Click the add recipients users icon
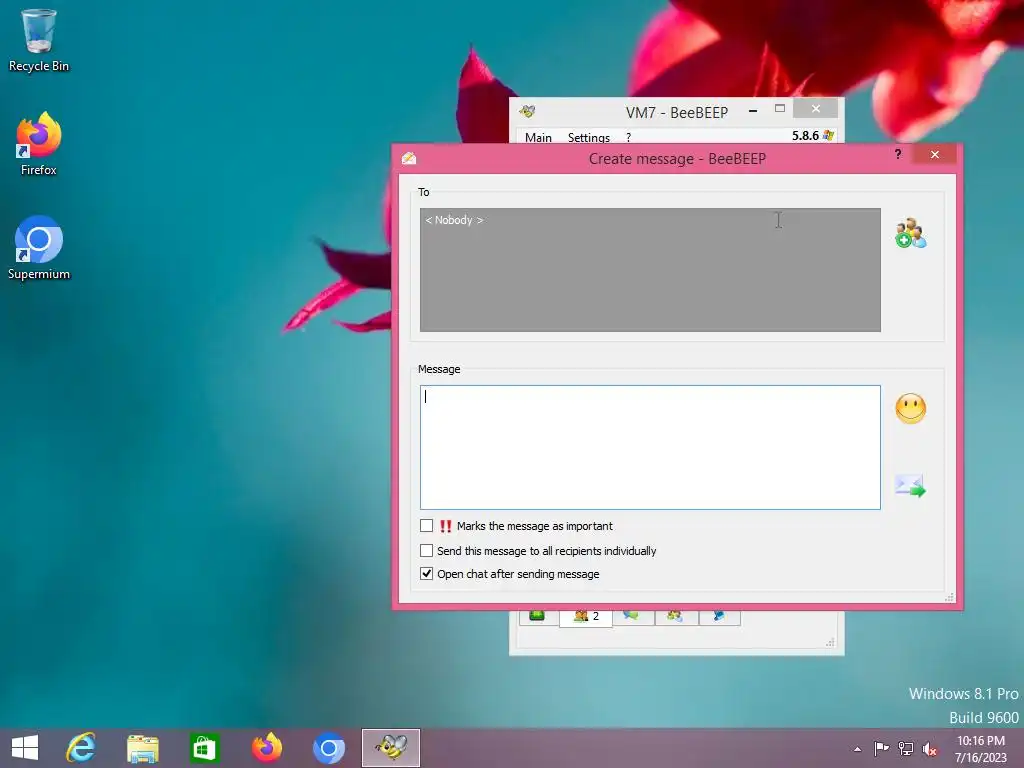 910,233
